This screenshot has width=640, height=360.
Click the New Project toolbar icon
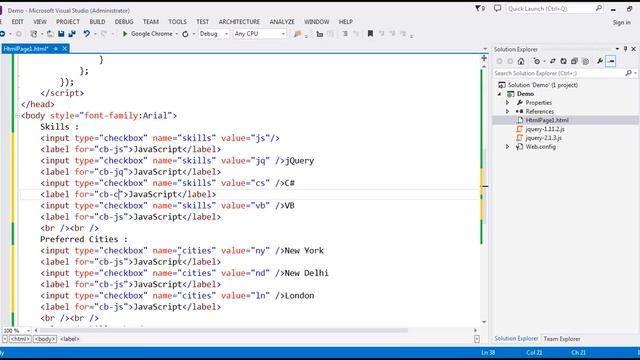coord(34,34)
